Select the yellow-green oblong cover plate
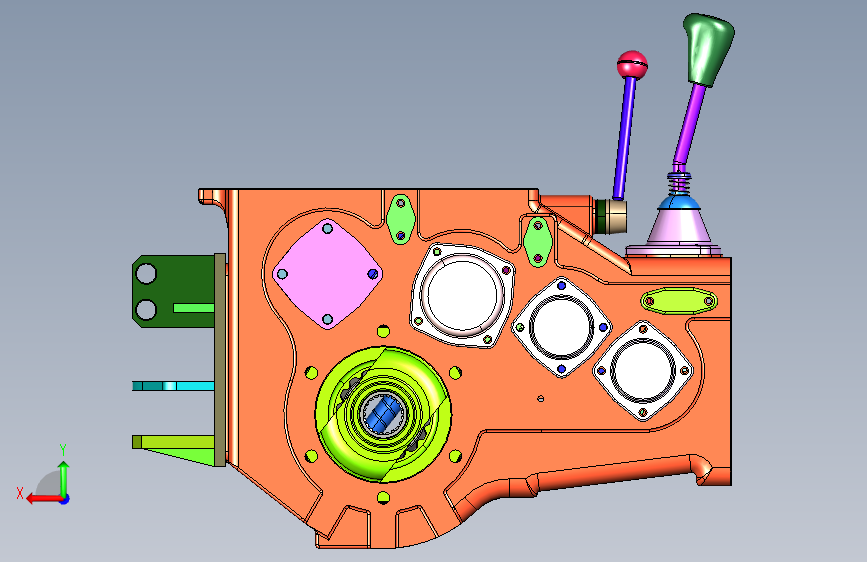867x562 pixels. (x=679, y=301)
